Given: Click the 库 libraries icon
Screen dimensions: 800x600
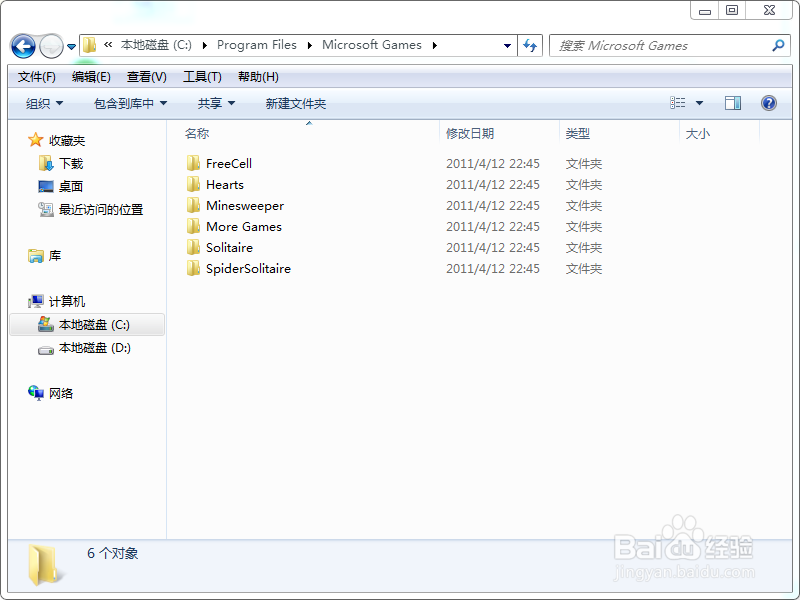Looking at the screenshot, I should (x=36, y=256).
